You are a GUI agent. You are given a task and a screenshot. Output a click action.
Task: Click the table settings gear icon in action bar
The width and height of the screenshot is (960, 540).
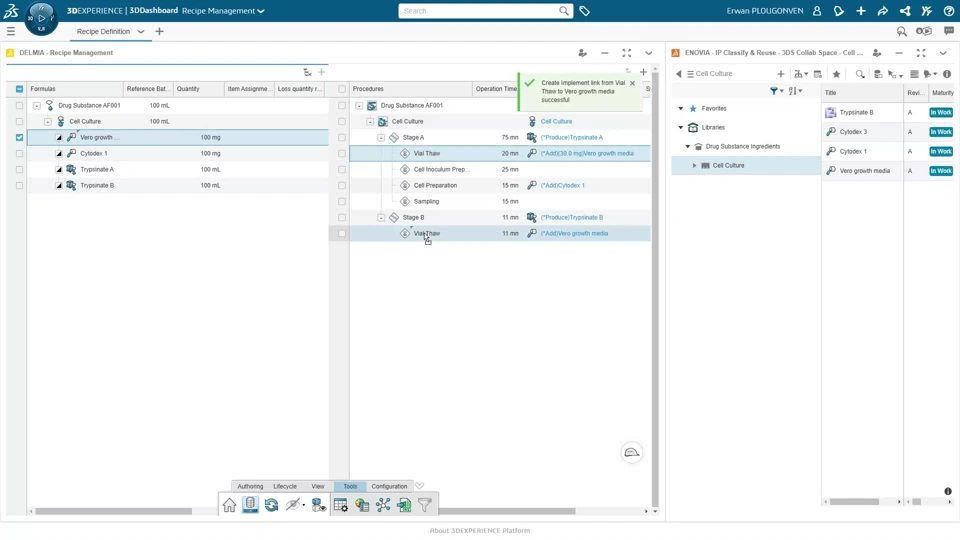[x=340, y=505]
